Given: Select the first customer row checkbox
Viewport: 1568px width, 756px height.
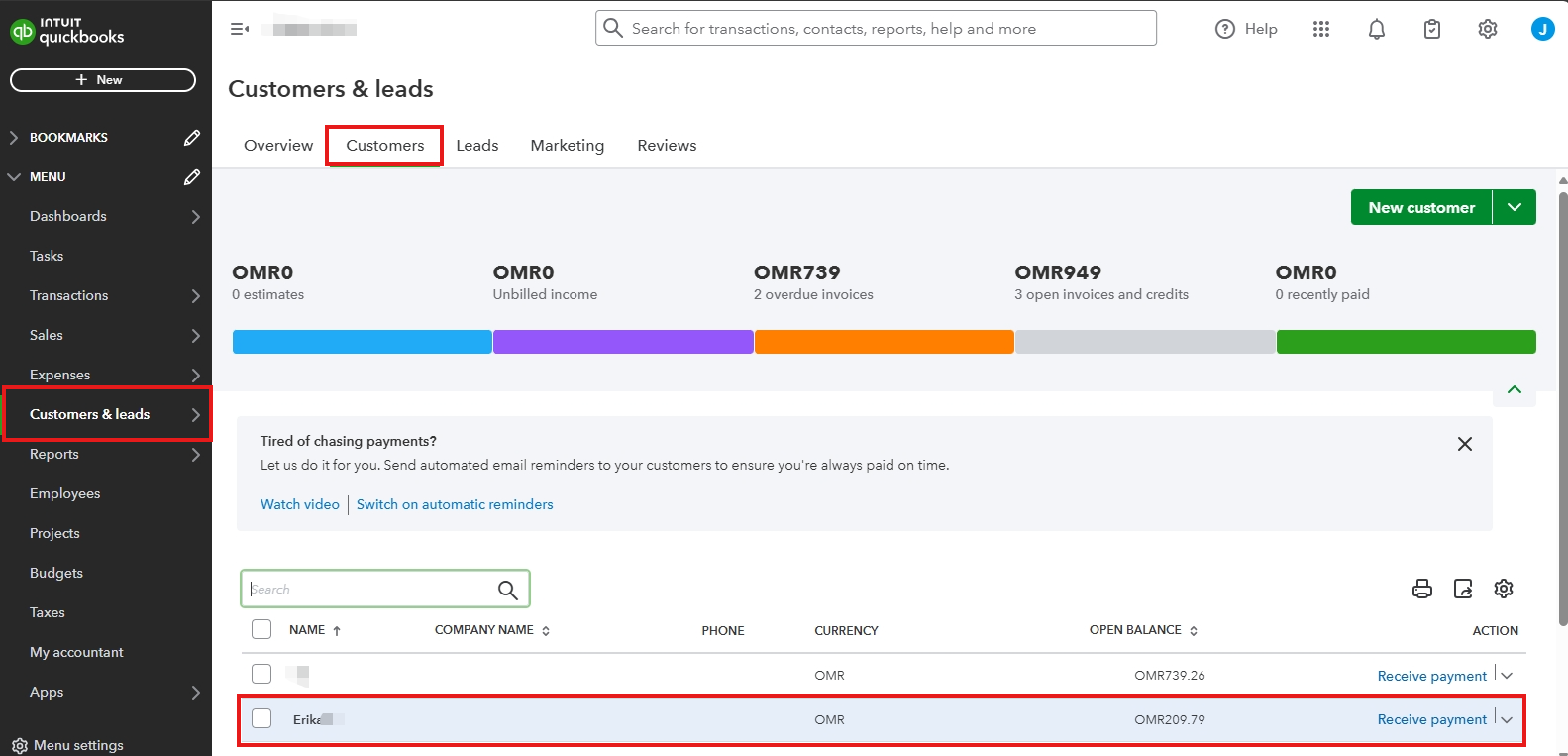Looking at the screenshot, I should pos(261,674).
